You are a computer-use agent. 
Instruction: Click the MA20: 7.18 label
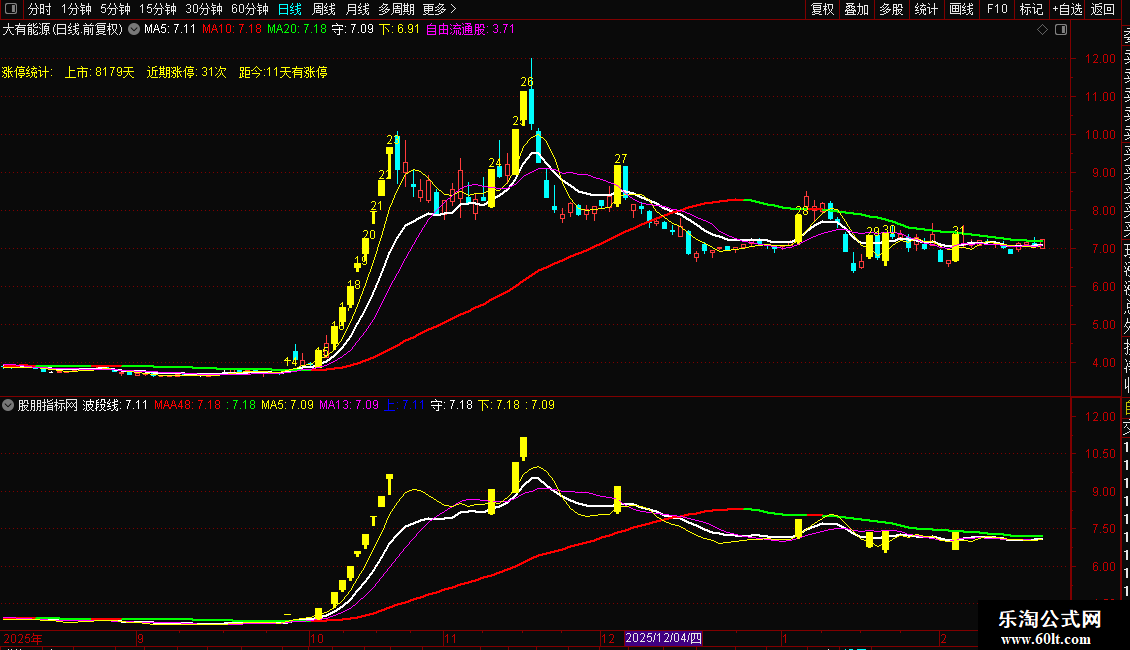[x=297, y=30]
